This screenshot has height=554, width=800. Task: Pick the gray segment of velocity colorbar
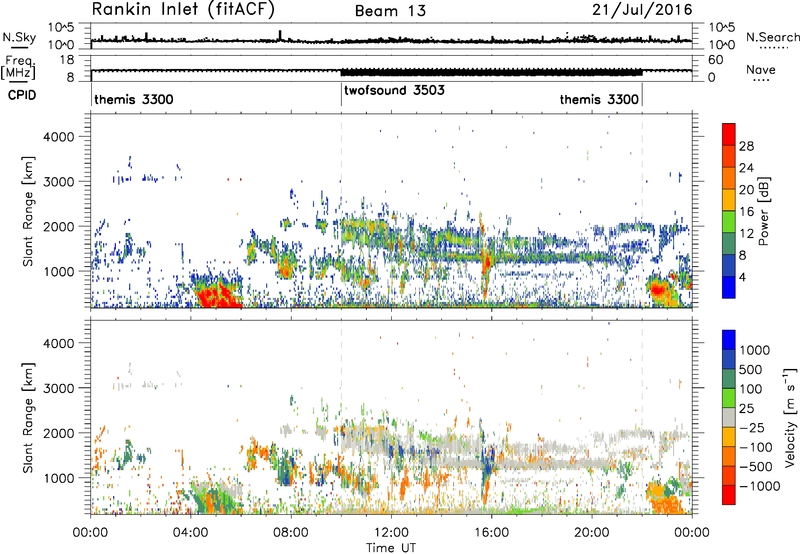click(729, 418)
